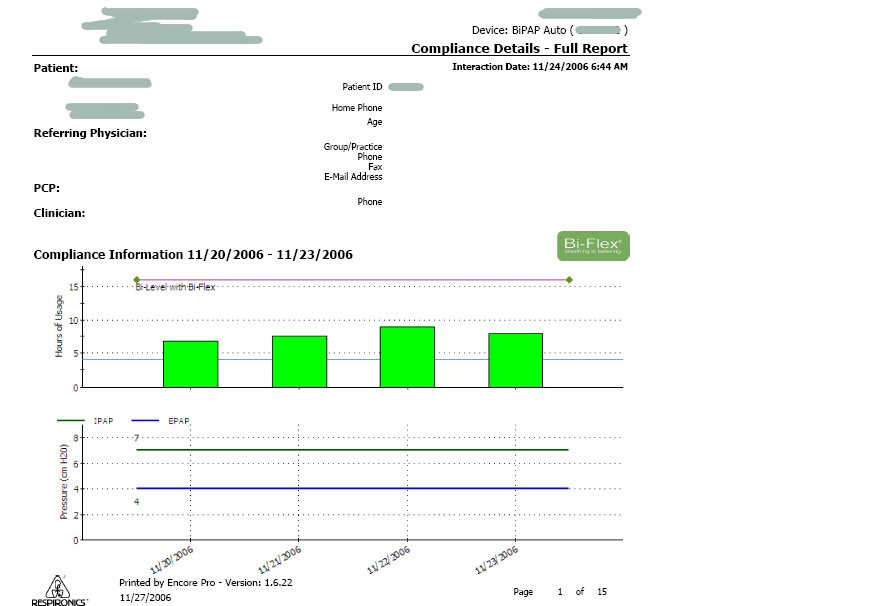
Task: Select the last green usage bar
Action: click(515, 360)
